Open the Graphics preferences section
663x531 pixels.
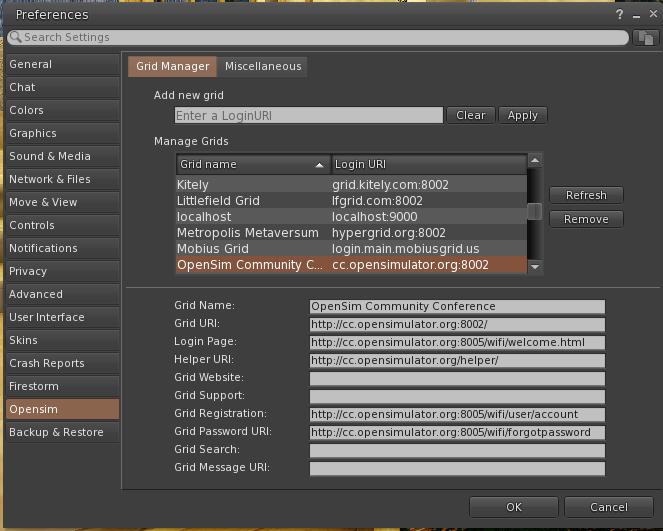(63, 133)
